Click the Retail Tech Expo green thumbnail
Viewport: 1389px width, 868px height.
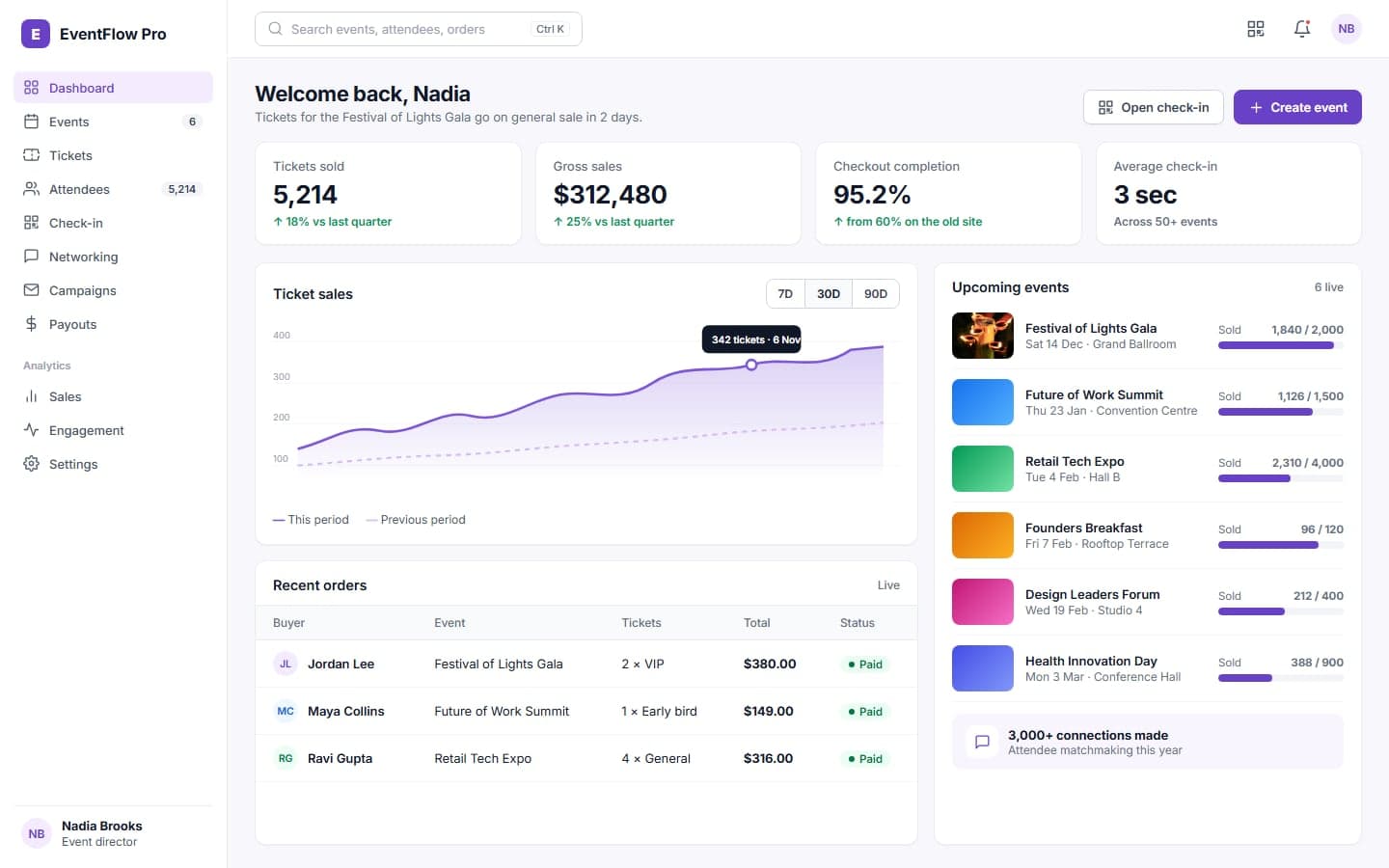click(x=983, y=469)
